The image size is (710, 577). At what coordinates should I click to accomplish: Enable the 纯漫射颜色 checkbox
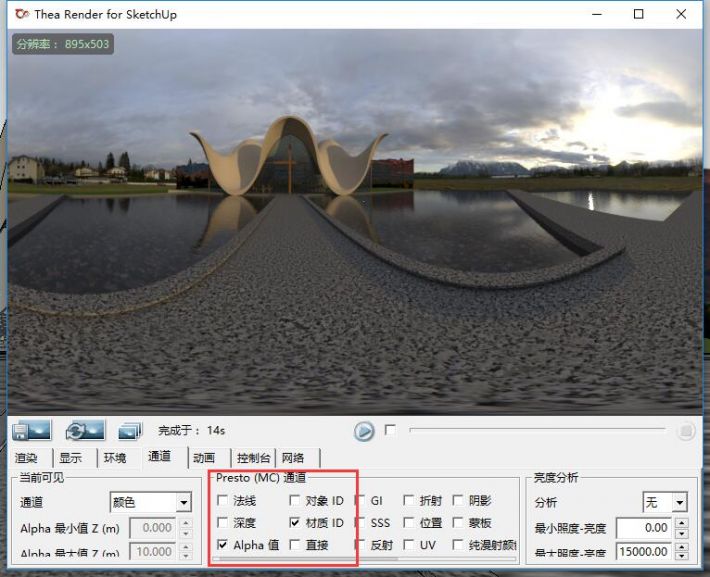pyautogui.click(x=458, y=544)
